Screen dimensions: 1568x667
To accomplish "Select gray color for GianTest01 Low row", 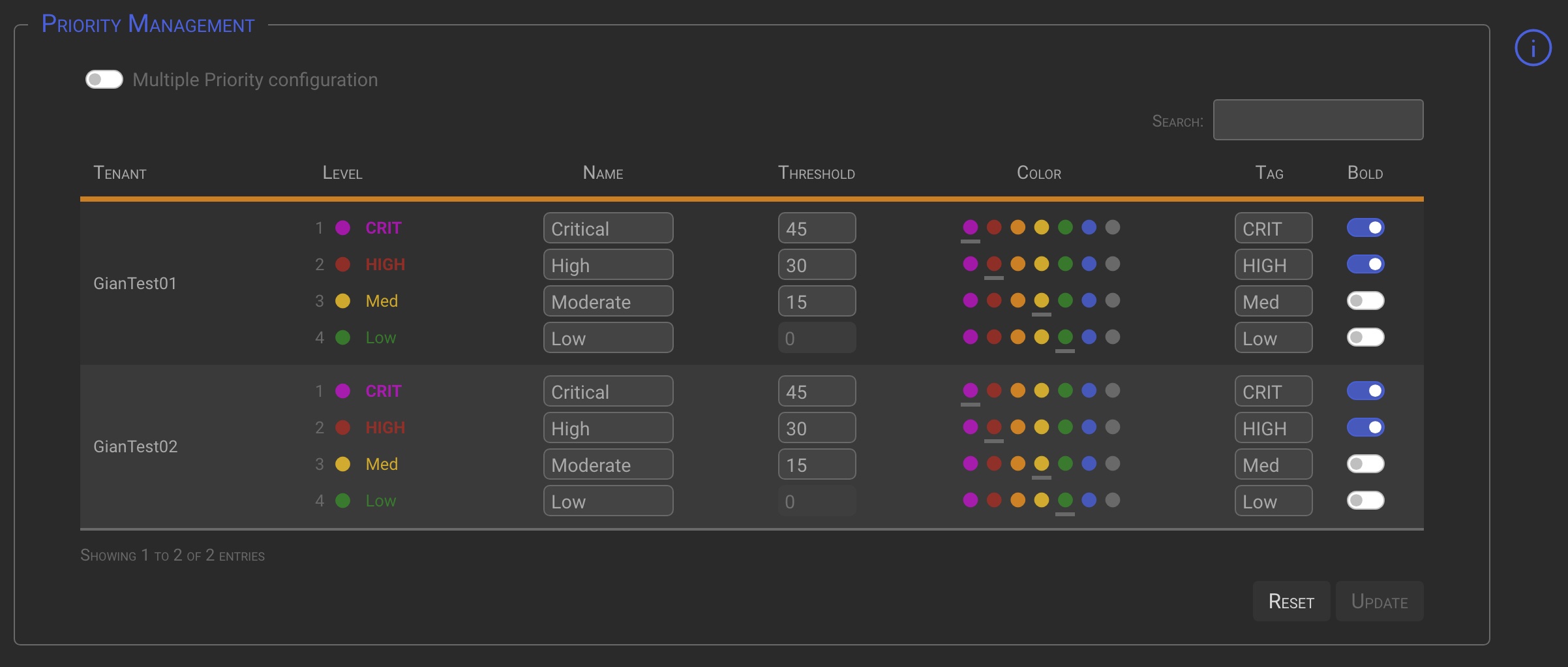I will click(x=1113, y=337).
